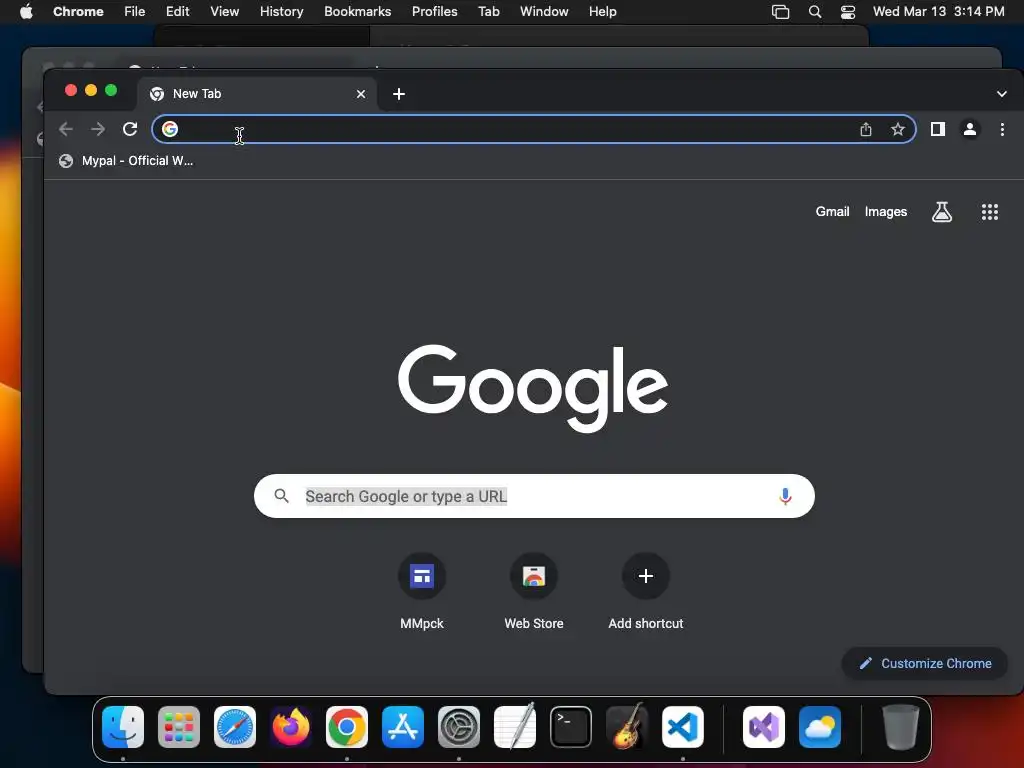
Task: Open Finder from the Dock
Action: (123, 727)
